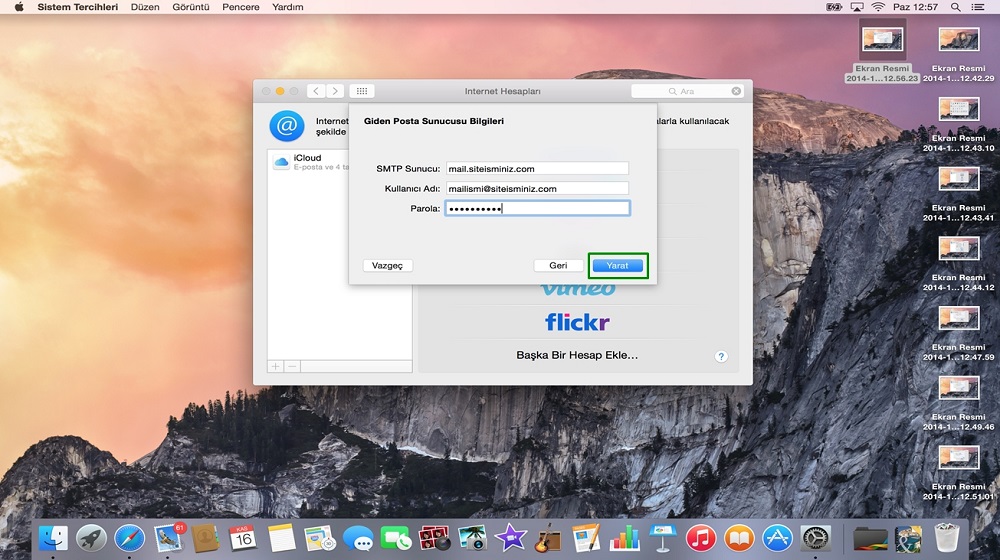The width and height of the screenshot is (1000, 560).
Task: Open iPhoto camera icon in dock
Action: [473, 538]
